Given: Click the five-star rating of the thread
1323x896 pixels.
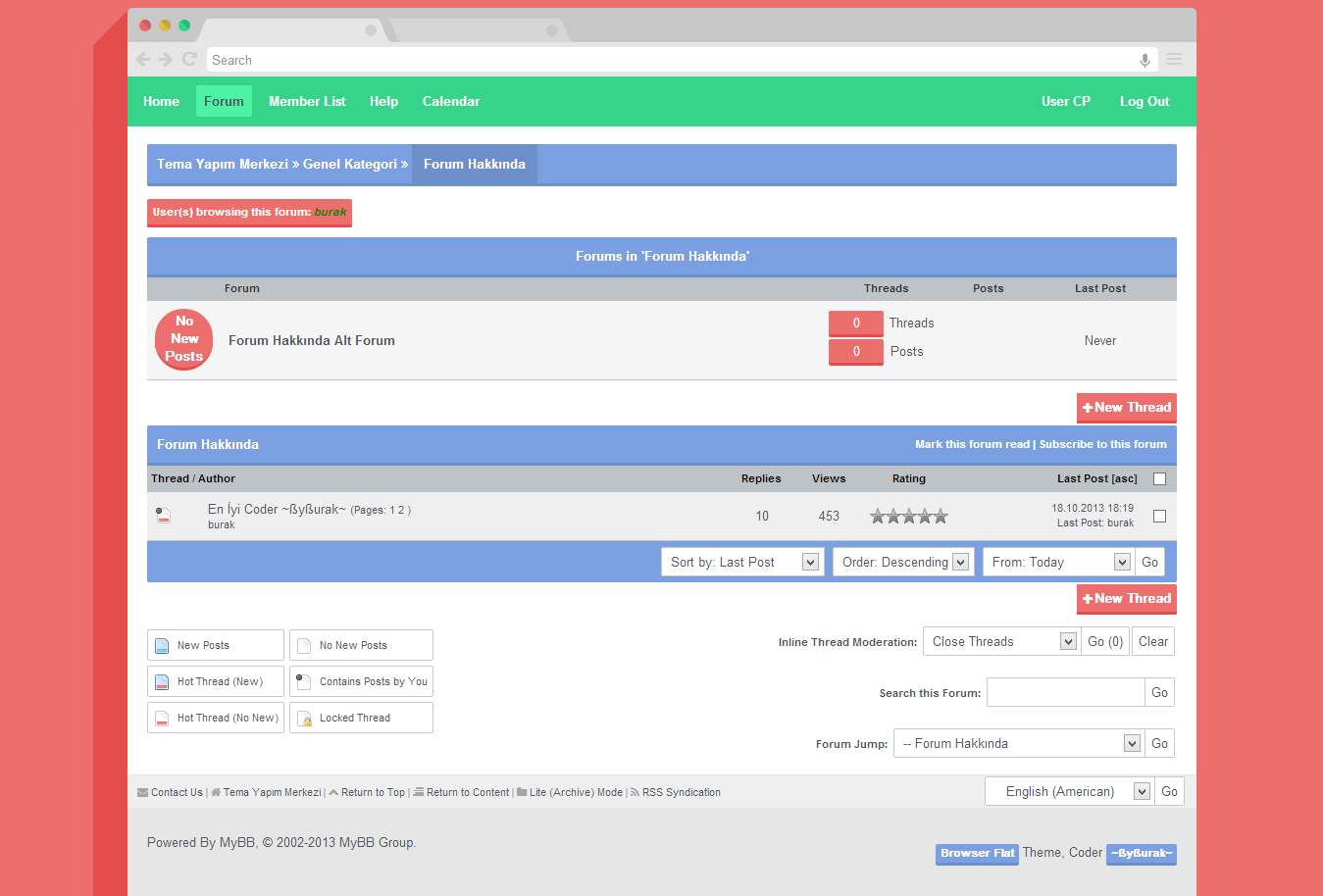Looking at the screenshot, I should point(908,517).
